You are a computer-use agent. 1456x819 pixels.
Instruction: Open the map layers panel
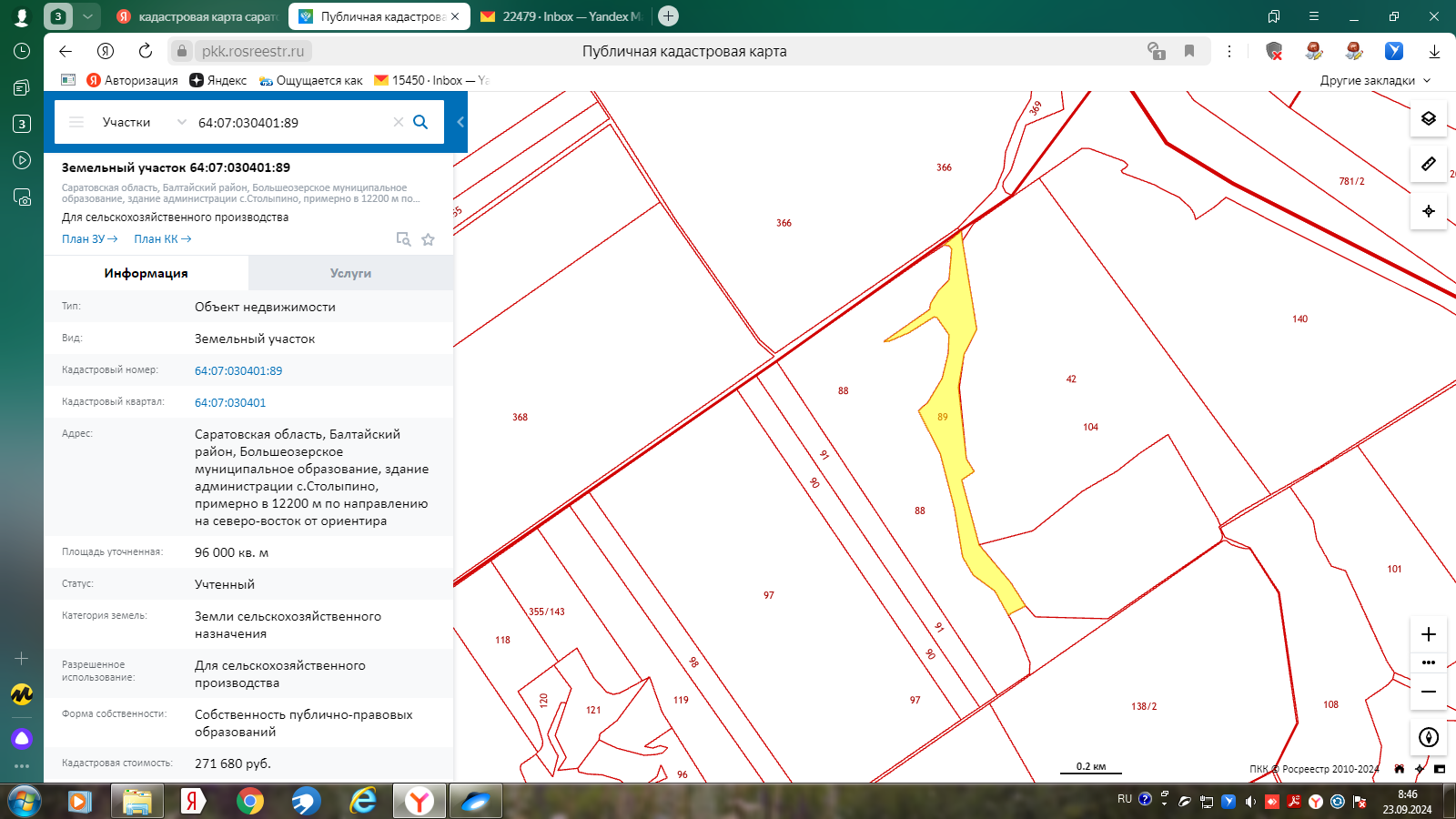pos(1429,118)
